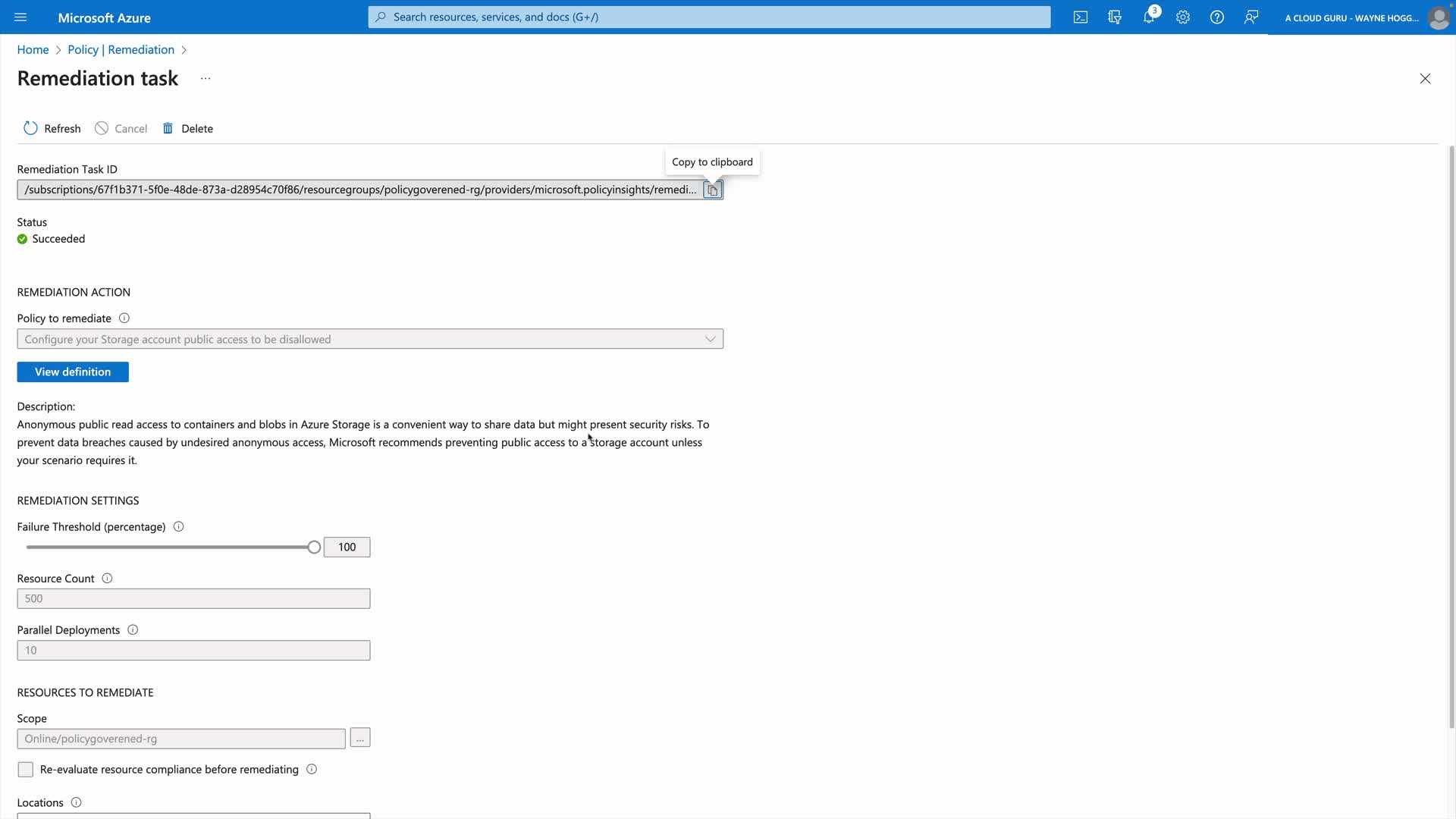Go to Home breadcrumb link

coord(33,49)
